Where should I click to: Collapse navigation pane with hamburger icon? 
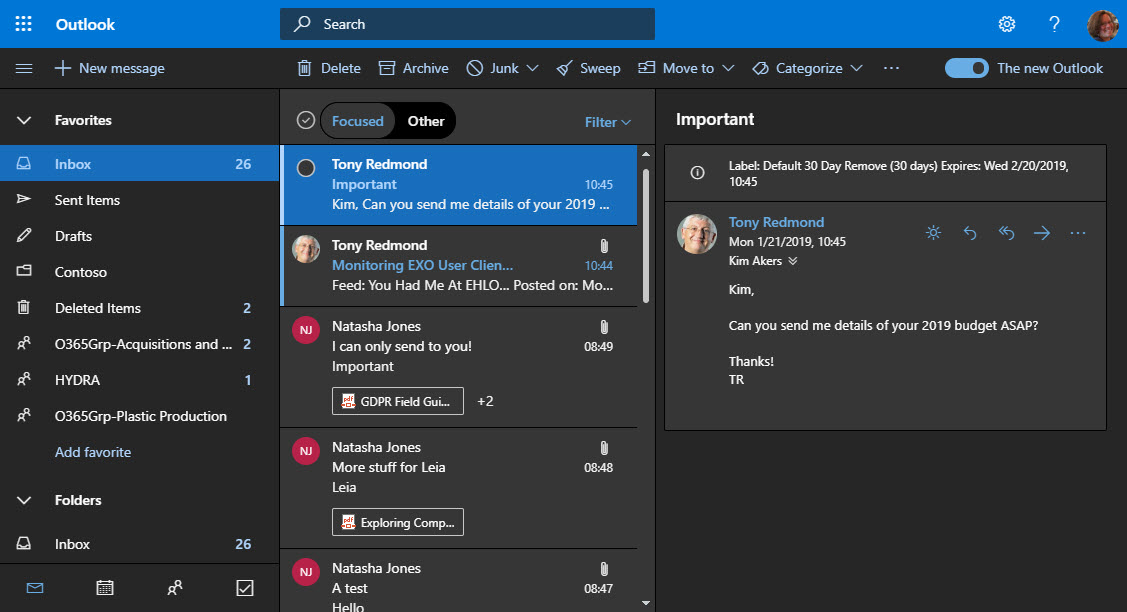24,68
